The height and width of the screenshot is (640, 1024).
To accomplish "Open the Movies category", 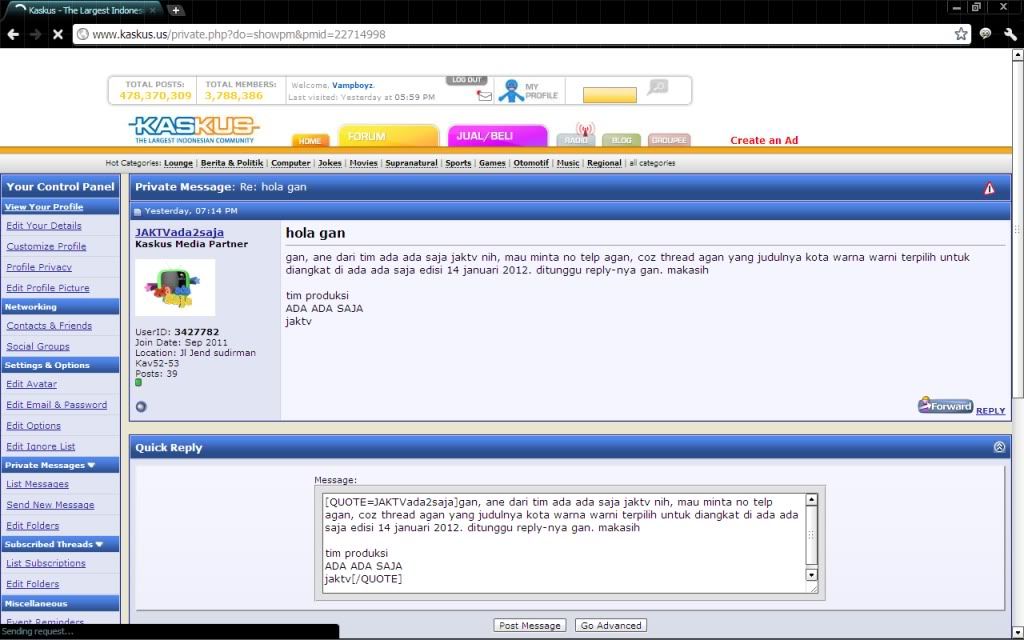I will [x=363, y=163].
